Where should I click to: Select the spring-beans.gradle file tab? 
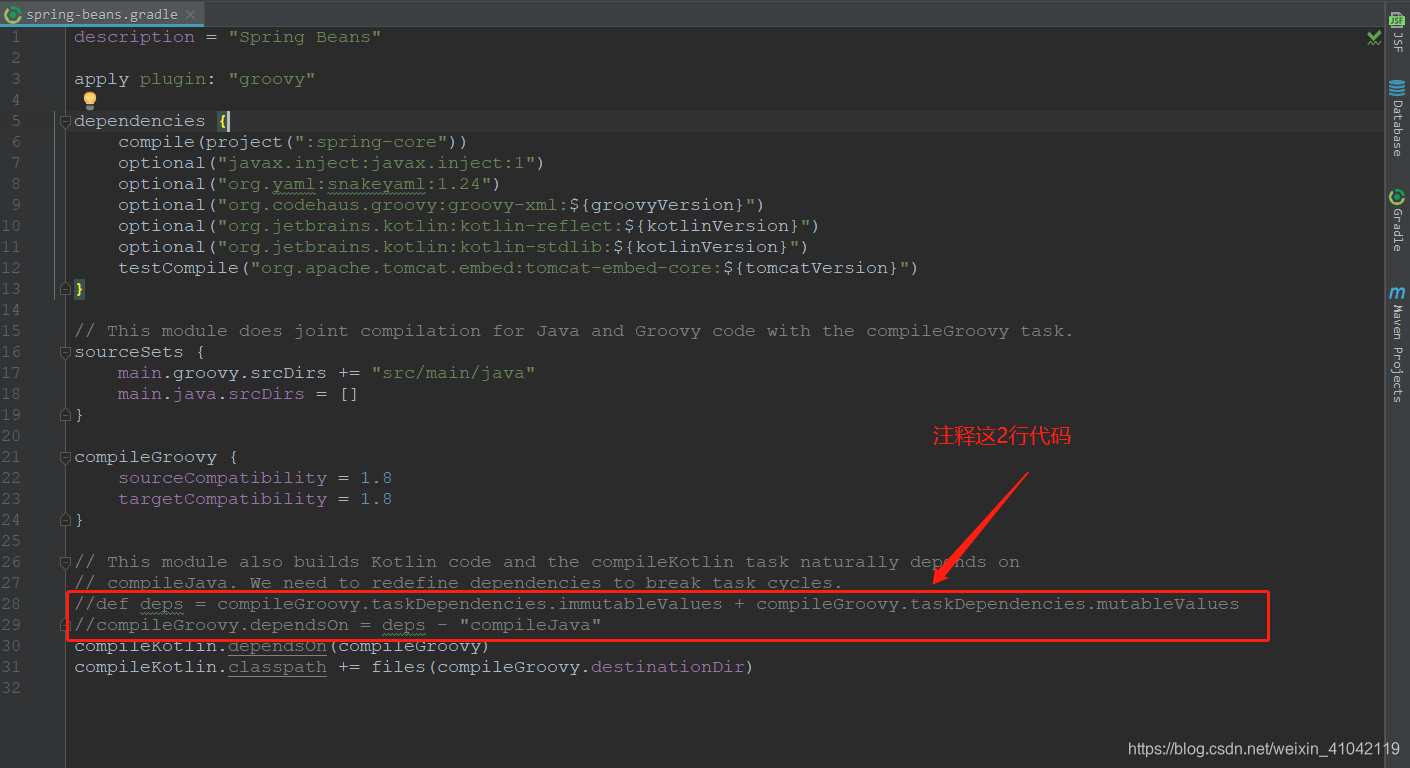pos(100,14)
